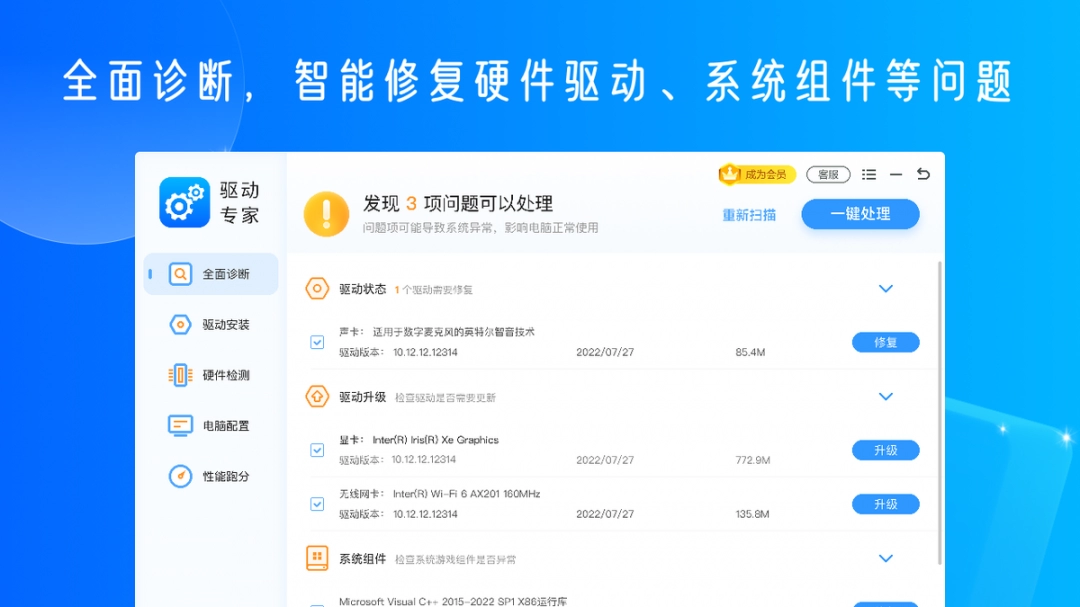Click 修复 to fix the 声卡 driver
The width and height of the screenshot is (1080, 607).
[885, 342]
